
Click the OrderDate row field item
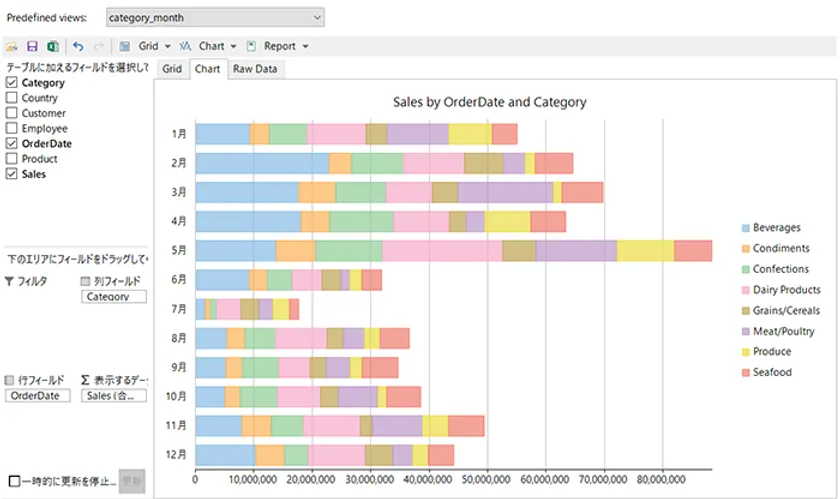[x=38, y=396]
